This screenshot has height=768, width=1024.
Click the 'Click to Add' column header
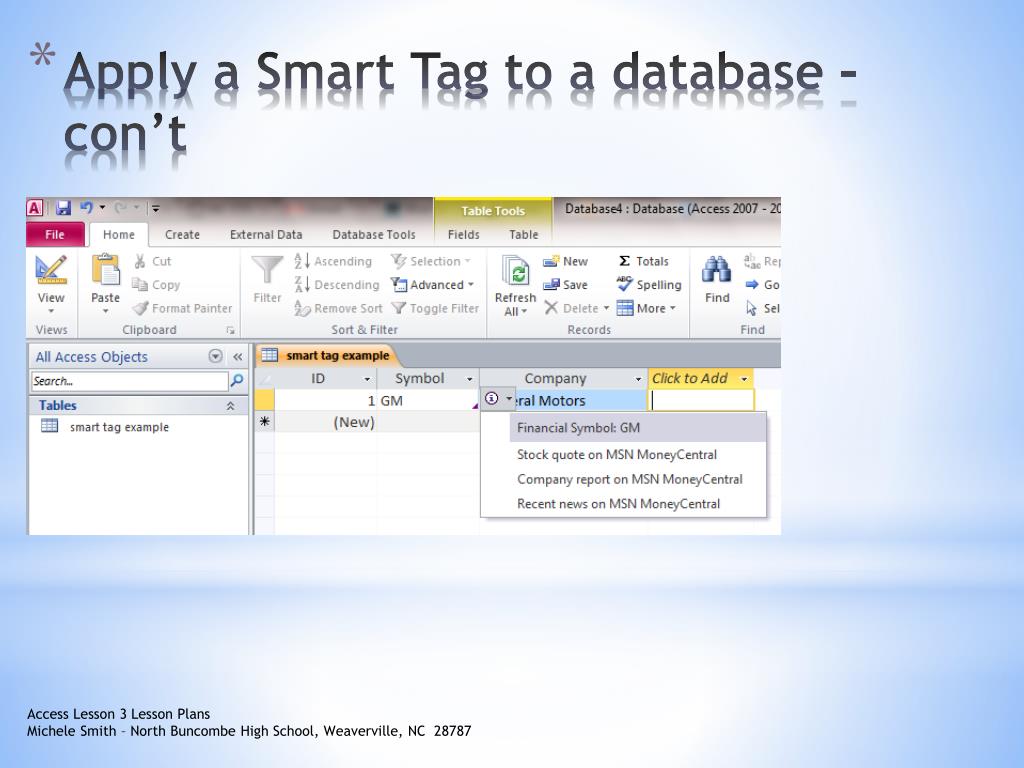(x=700, y=378)
